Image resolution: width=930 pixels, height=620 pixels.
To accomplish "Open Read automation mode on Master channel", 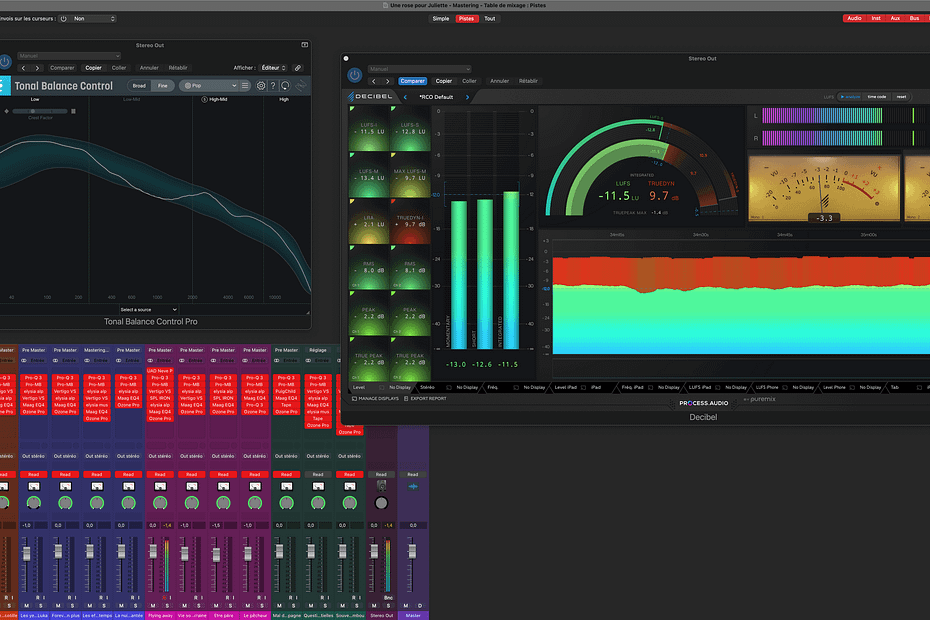I will (413, 475).
